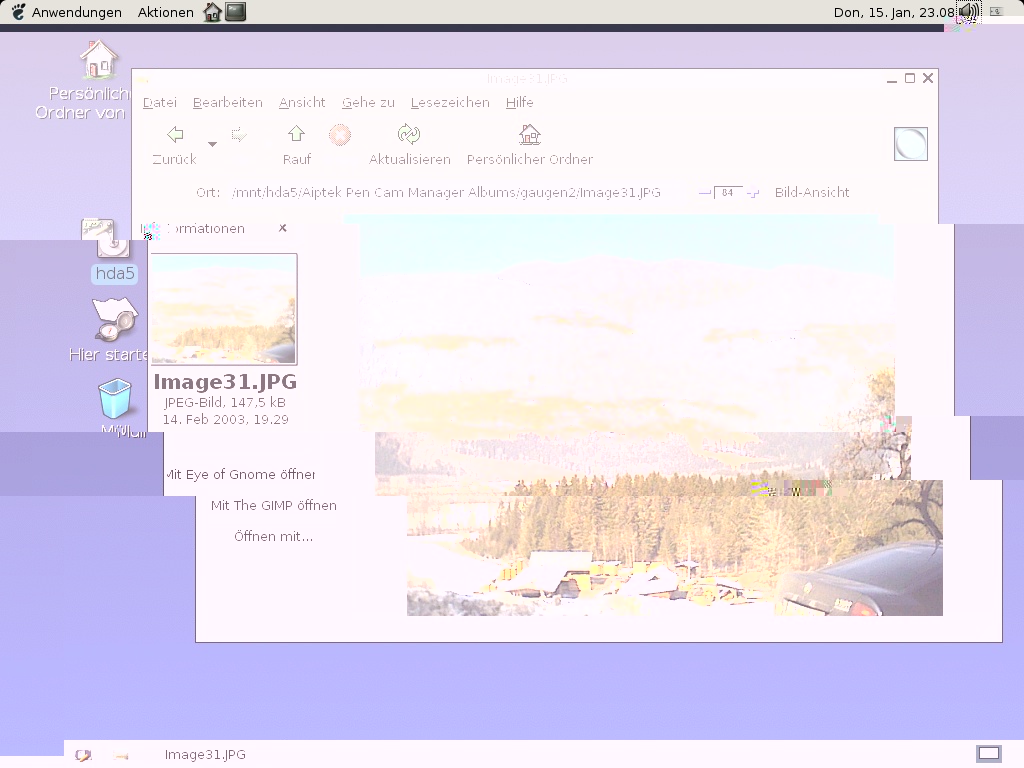Open back history dropdown arrow beside Zurück
Screen dimensions: 1024x768
[212, 144]
